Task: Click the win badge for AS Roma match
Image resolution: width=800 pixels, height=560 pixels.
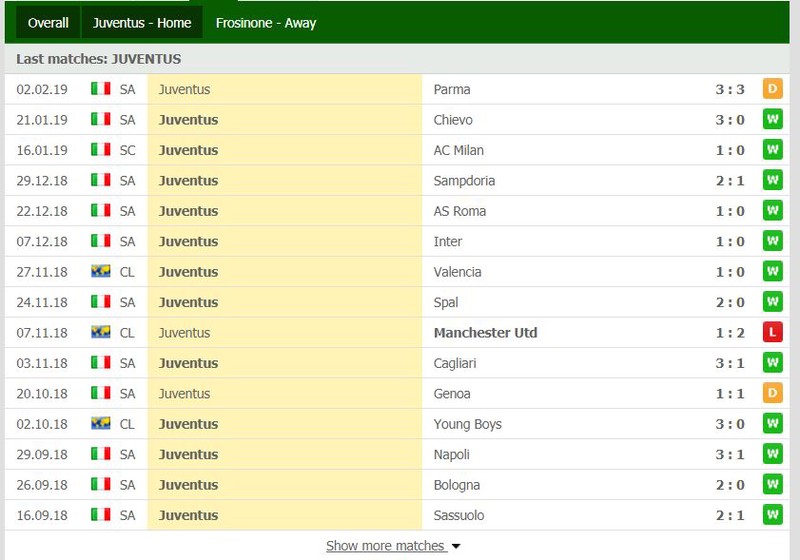Action: (x=772, y=211)
